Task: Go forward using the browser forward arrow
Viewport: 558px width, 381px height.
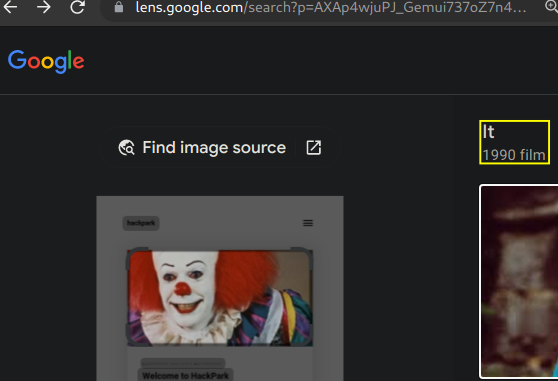Action: tap(43, 7)
